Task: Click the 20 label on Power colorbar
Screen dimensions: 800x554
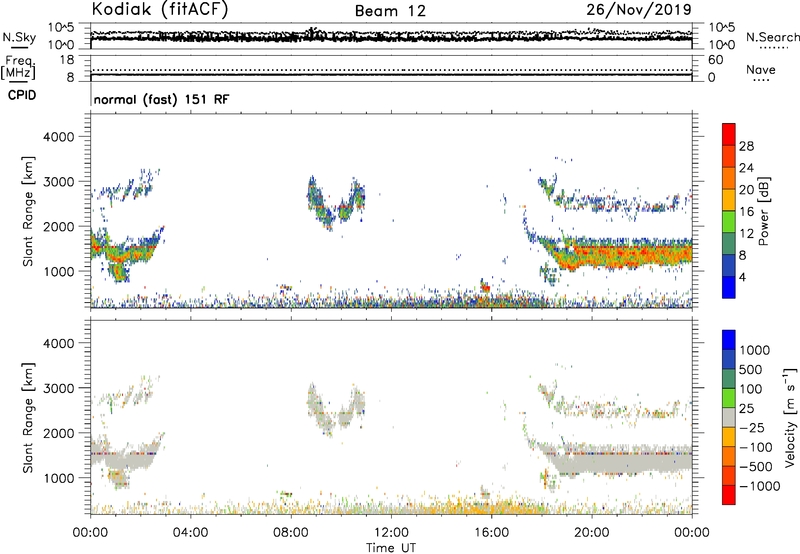Action: (x=746, y=190)
